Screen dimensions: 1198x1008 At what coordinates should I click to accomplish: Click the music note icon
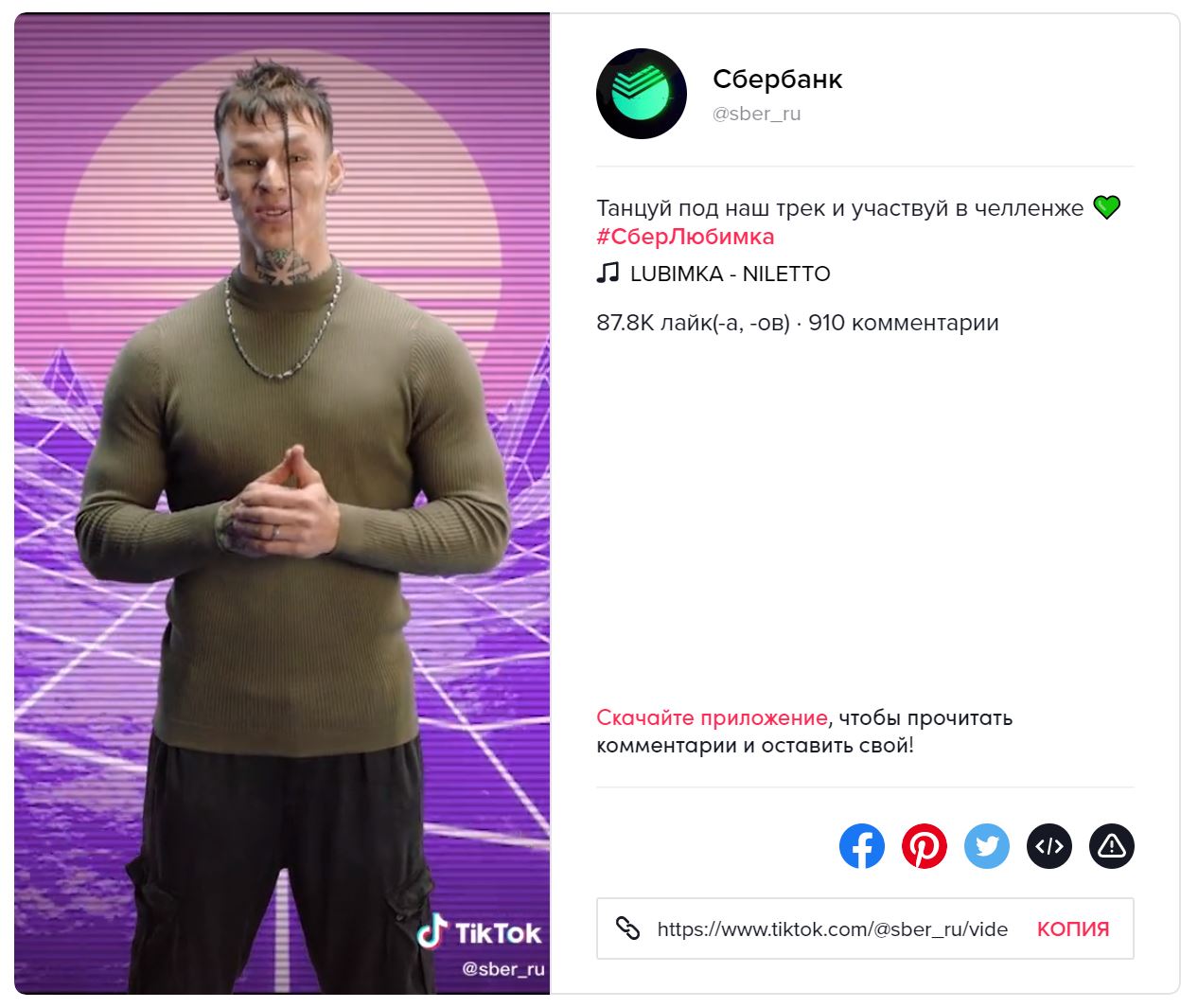pos(608,274)
